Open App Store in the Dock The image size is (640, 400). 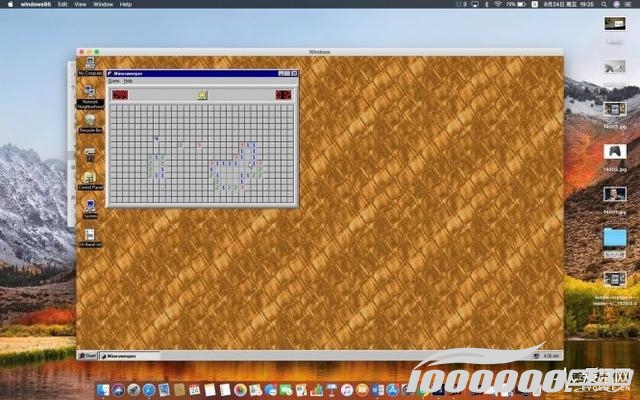coord(392,390)
